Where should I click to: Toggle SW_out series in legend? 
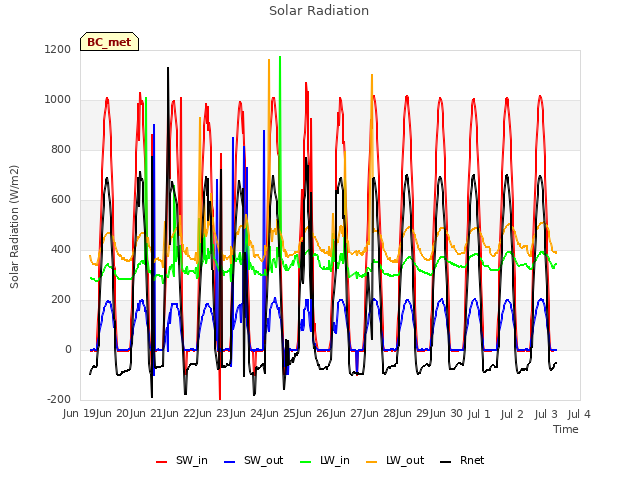coord(253,460)
